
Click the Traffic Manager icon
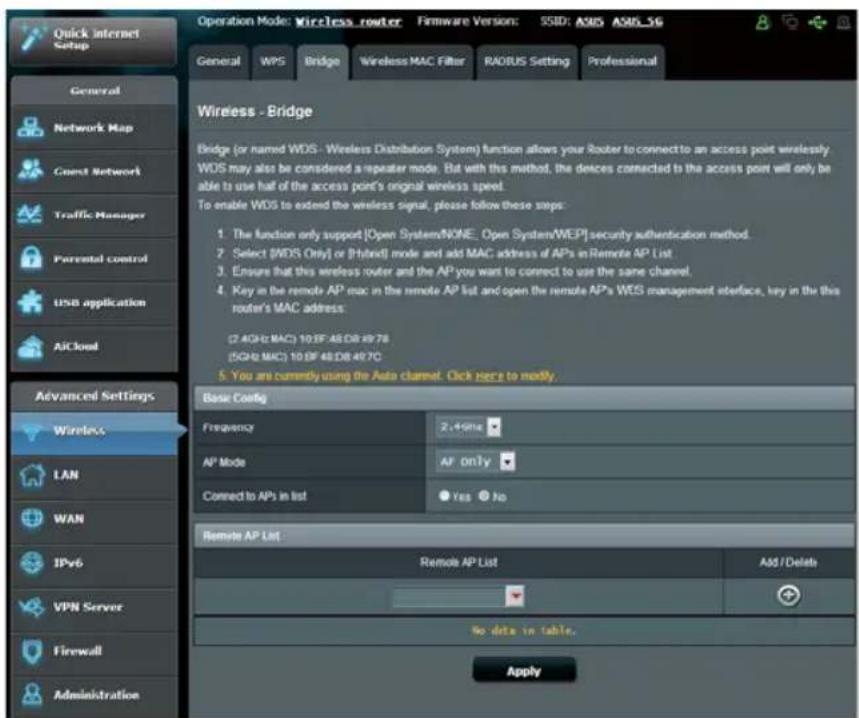pos(30,214)
